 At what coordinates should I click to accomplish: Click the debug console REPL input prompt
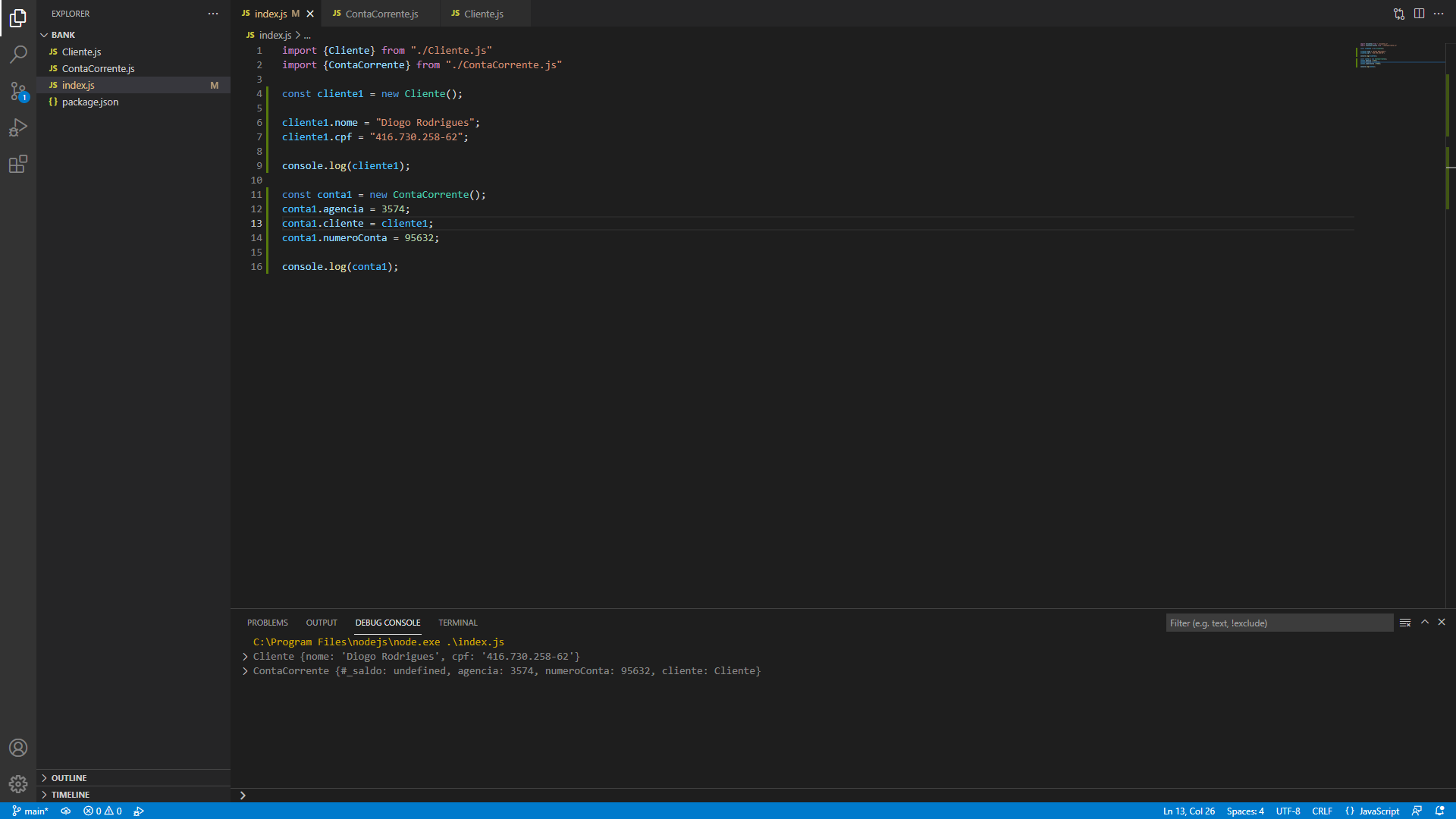coord(842,795)
